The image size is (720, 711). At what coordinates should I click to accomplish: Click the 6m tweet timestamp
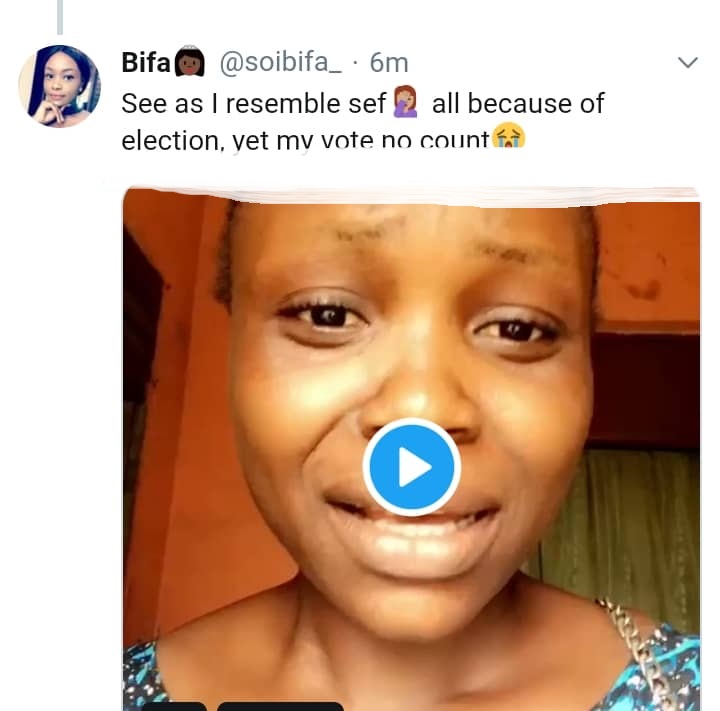click(x=389, y=63)
